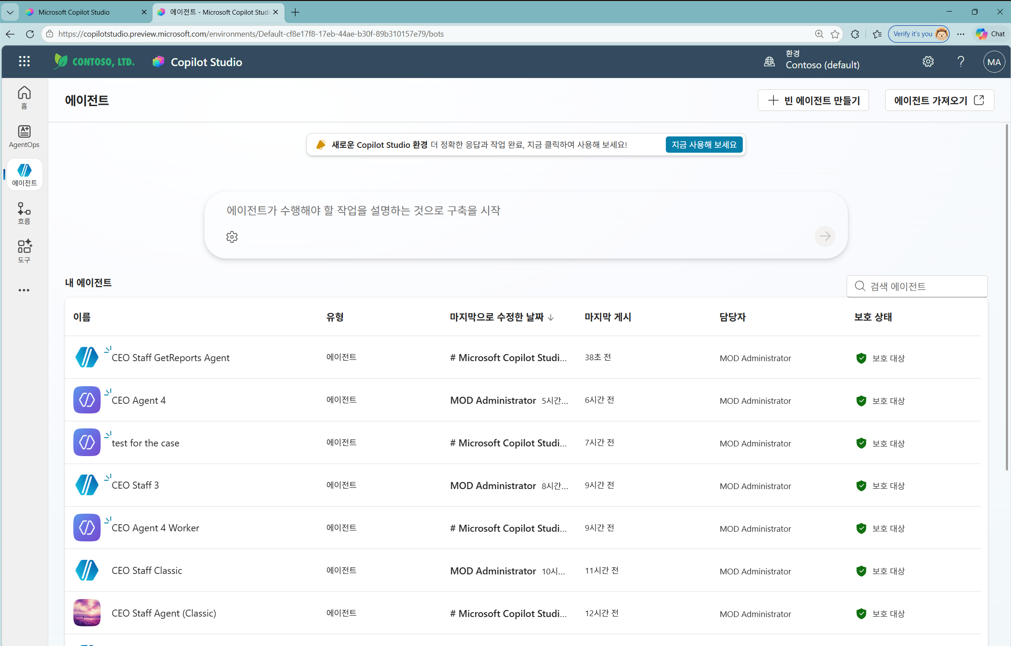Open the MA account avatar

click(994, 62)
